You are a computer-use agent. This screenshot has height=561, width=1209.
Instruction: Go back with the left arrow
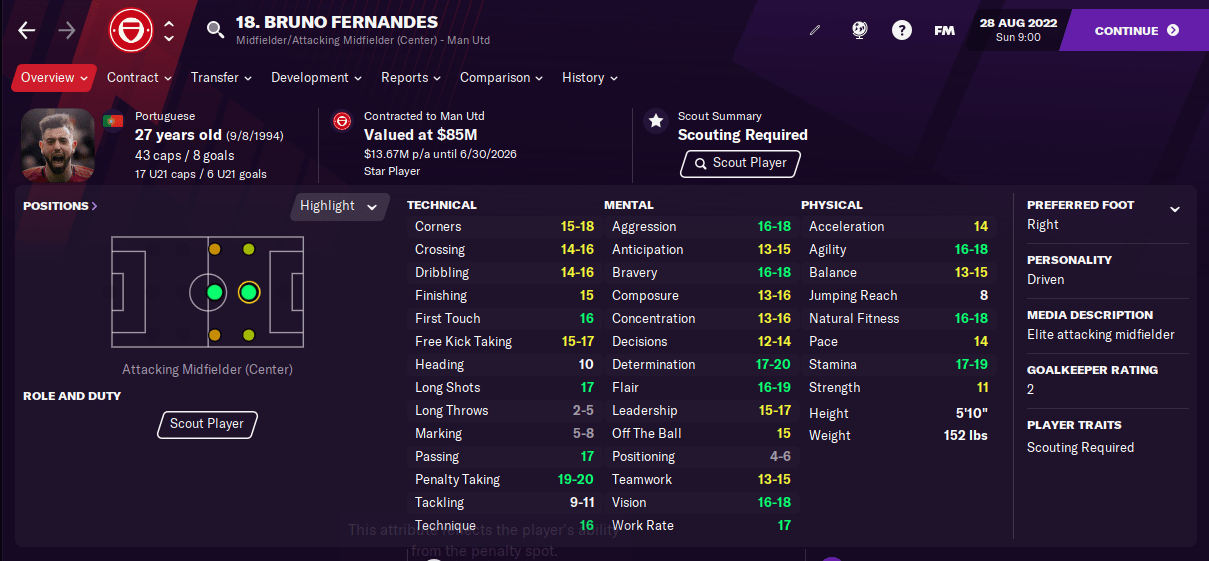click(27, 31)
